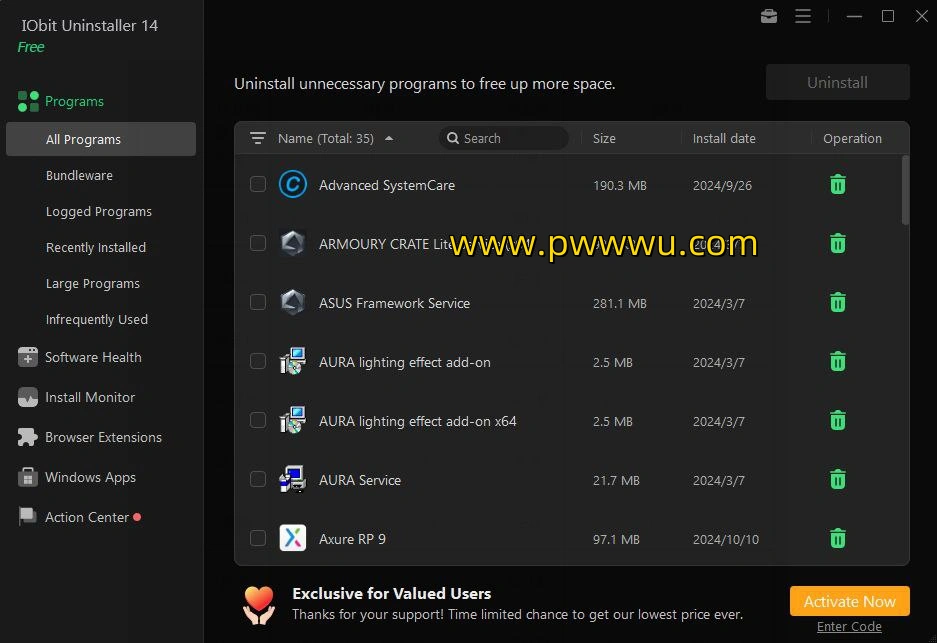
Task: Click the ARMOURY CRATE Lite app icon
Action: point(293,243)
